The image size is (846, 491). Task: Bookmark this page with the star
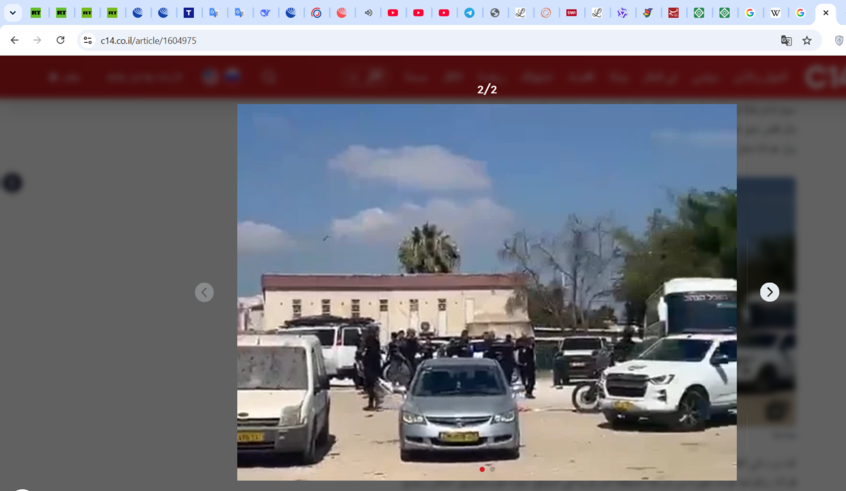point(807,40)
